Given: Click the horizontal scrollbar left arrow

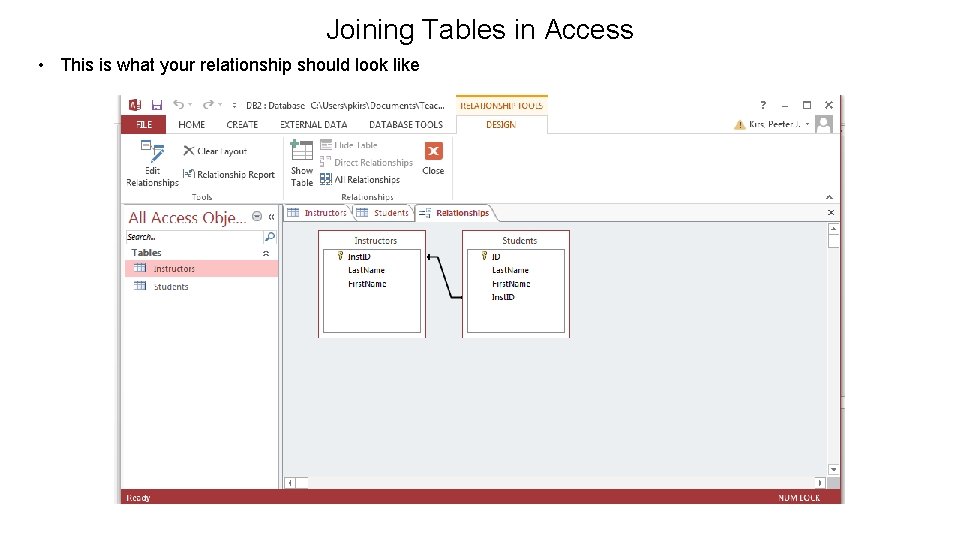Looking at the screenshot, I should 290,483.
